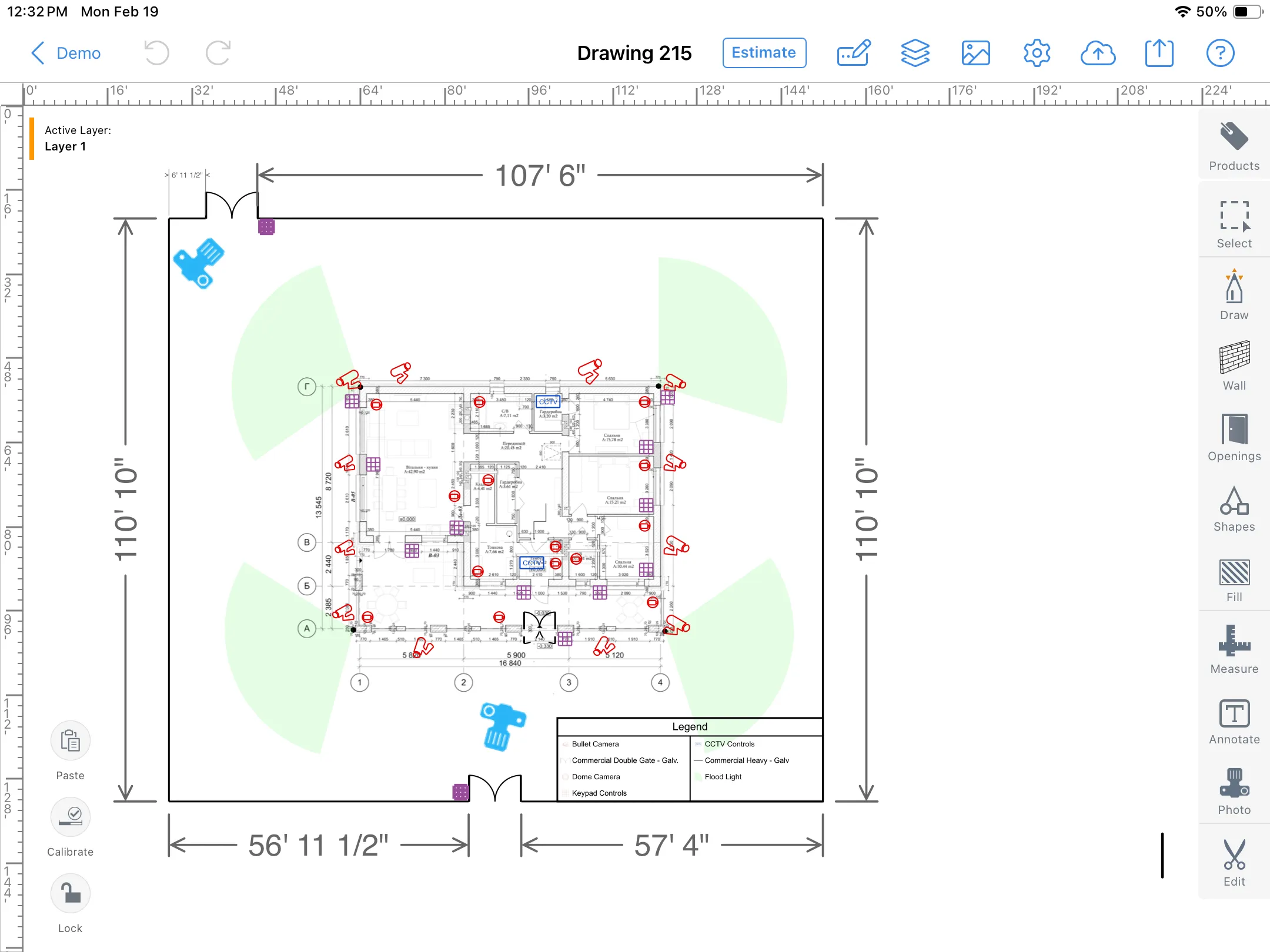The height and width of the screenshot is (952, 1270).
Task: Open the Layers panel
Action: pos(915,52)
